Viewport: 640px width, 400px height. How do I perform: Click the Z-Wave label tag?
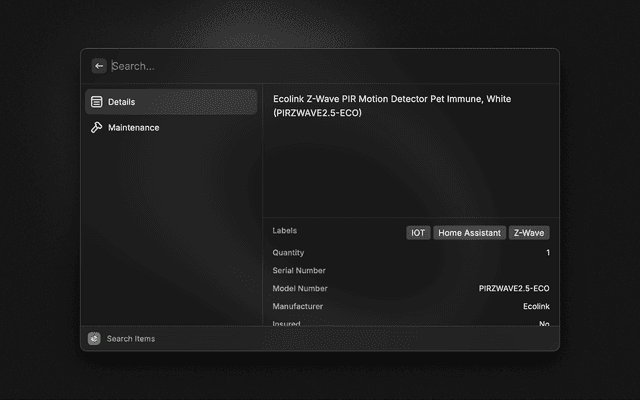529,233
